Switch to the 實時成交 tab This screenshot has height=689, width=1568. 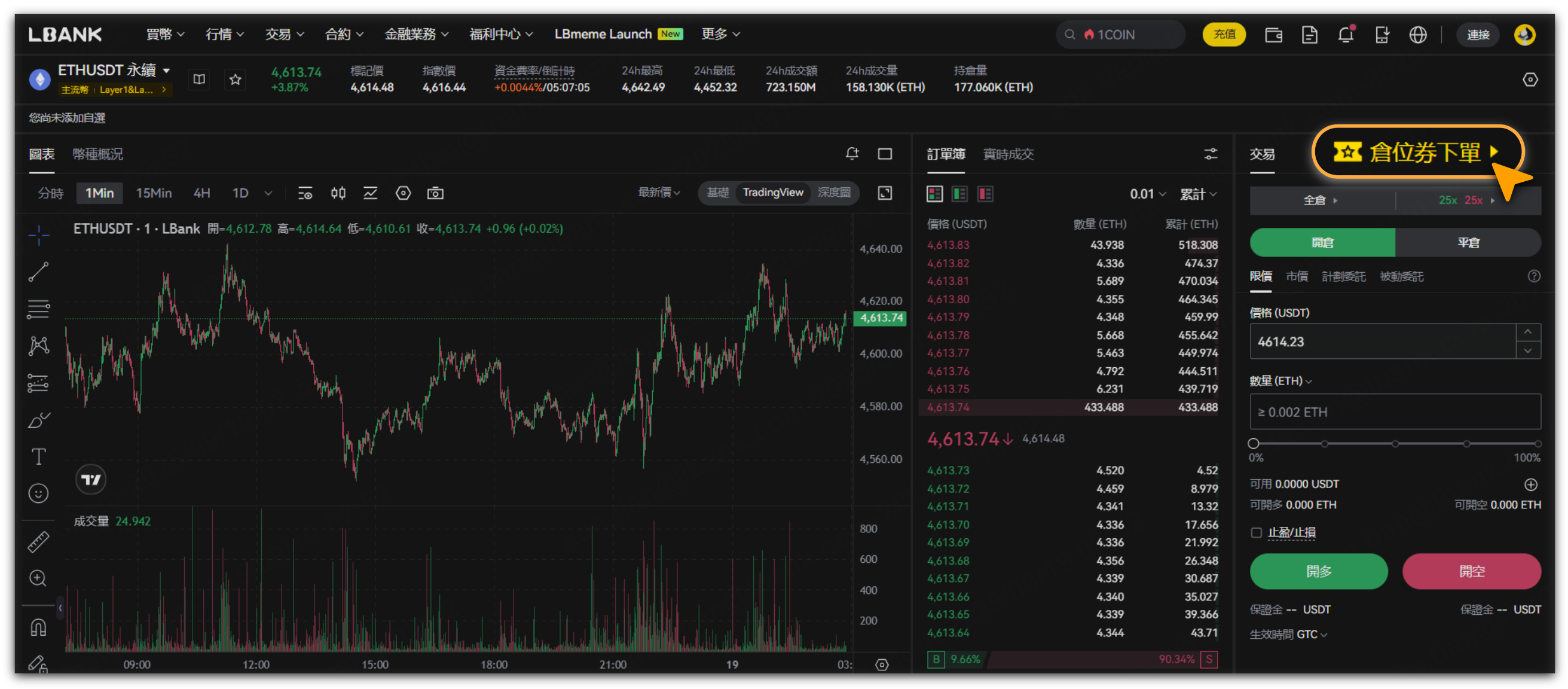(1008, 154)
